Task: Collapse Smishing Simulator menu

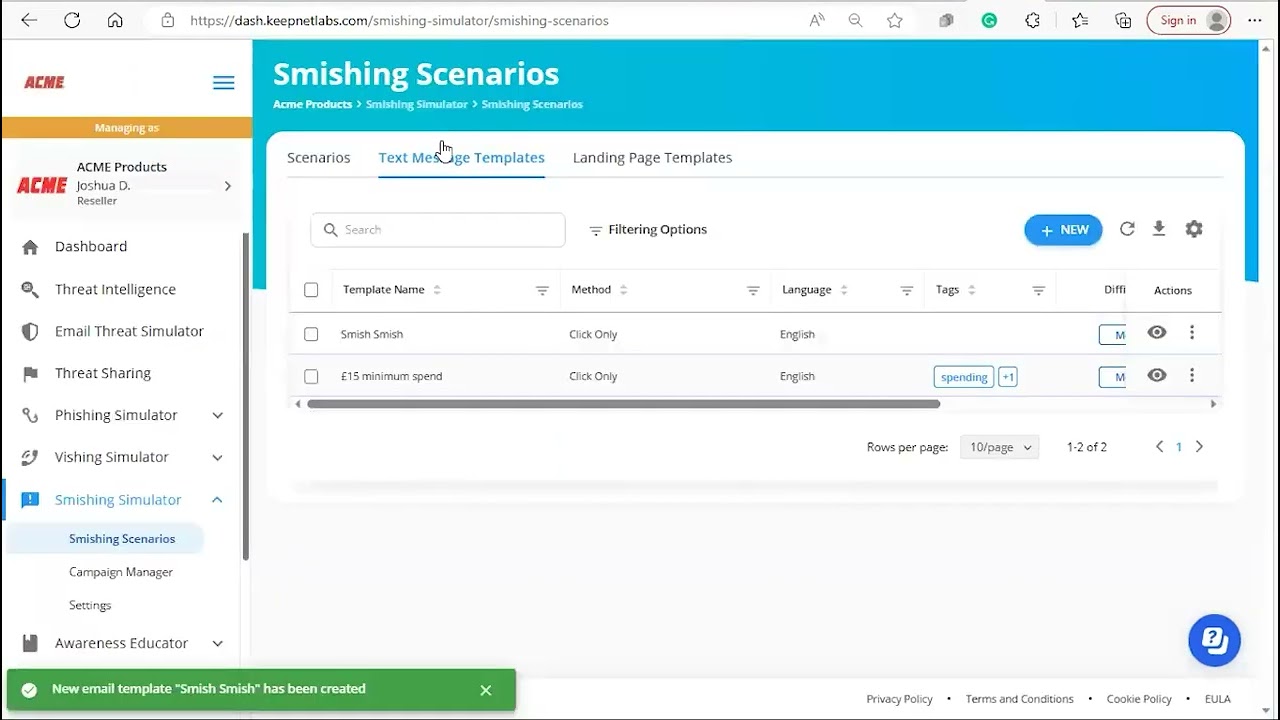Action: (217, 500)
